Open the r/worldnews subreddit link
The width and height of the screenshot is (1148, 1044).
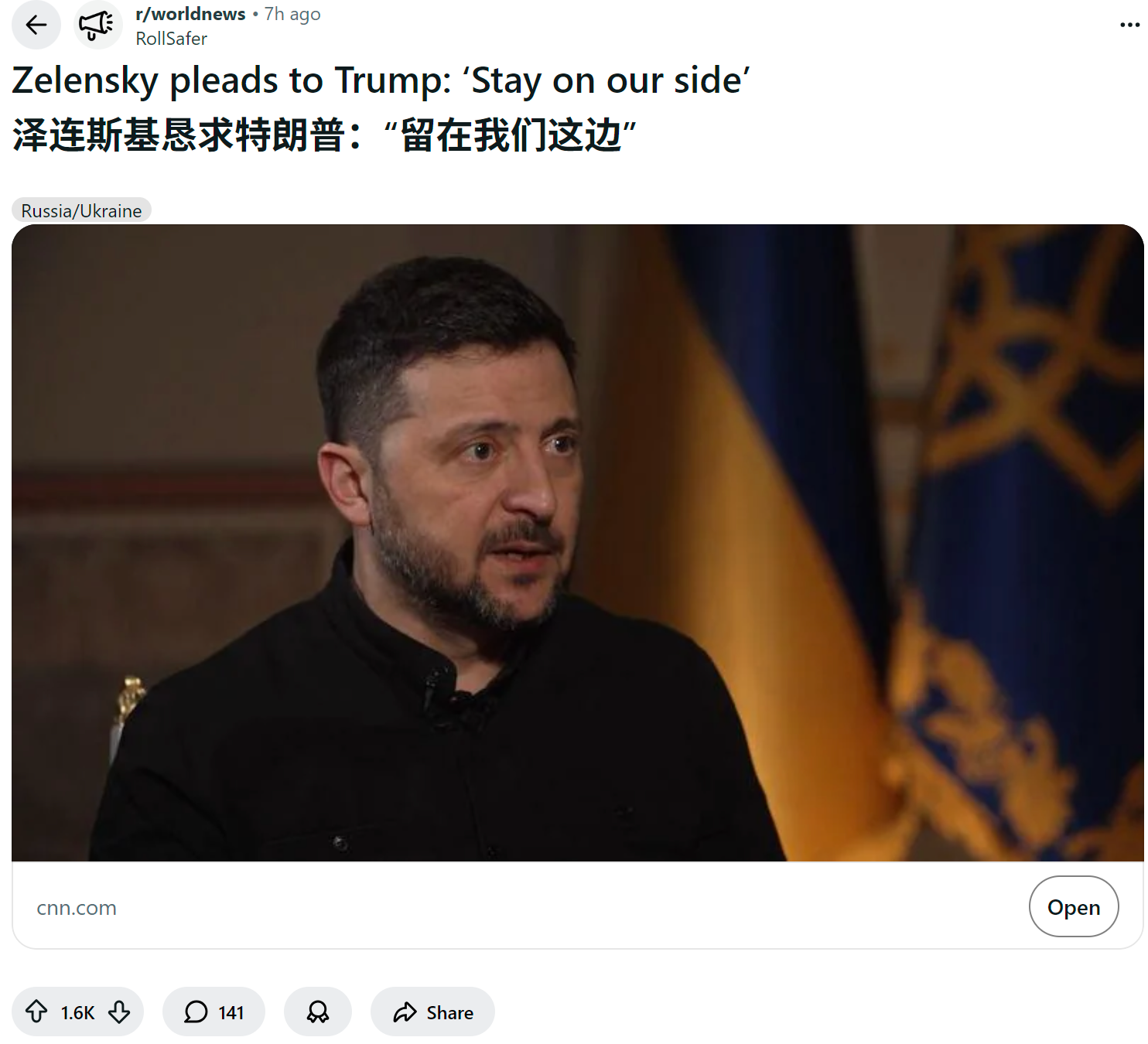(x=190, y=14)
